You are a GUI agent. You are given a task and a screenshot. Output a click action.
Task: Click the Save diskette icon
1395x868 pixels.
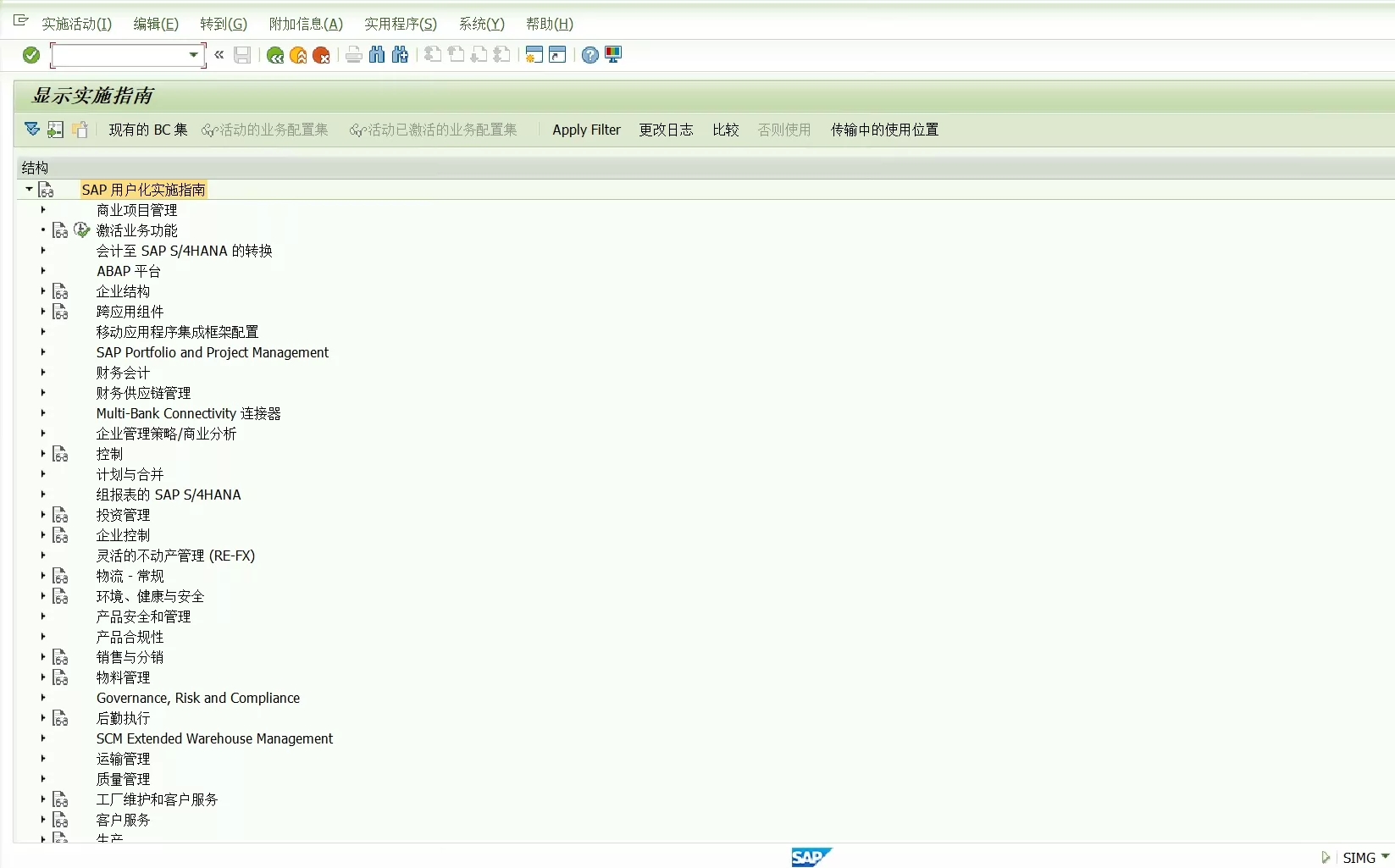coord(242,55)
